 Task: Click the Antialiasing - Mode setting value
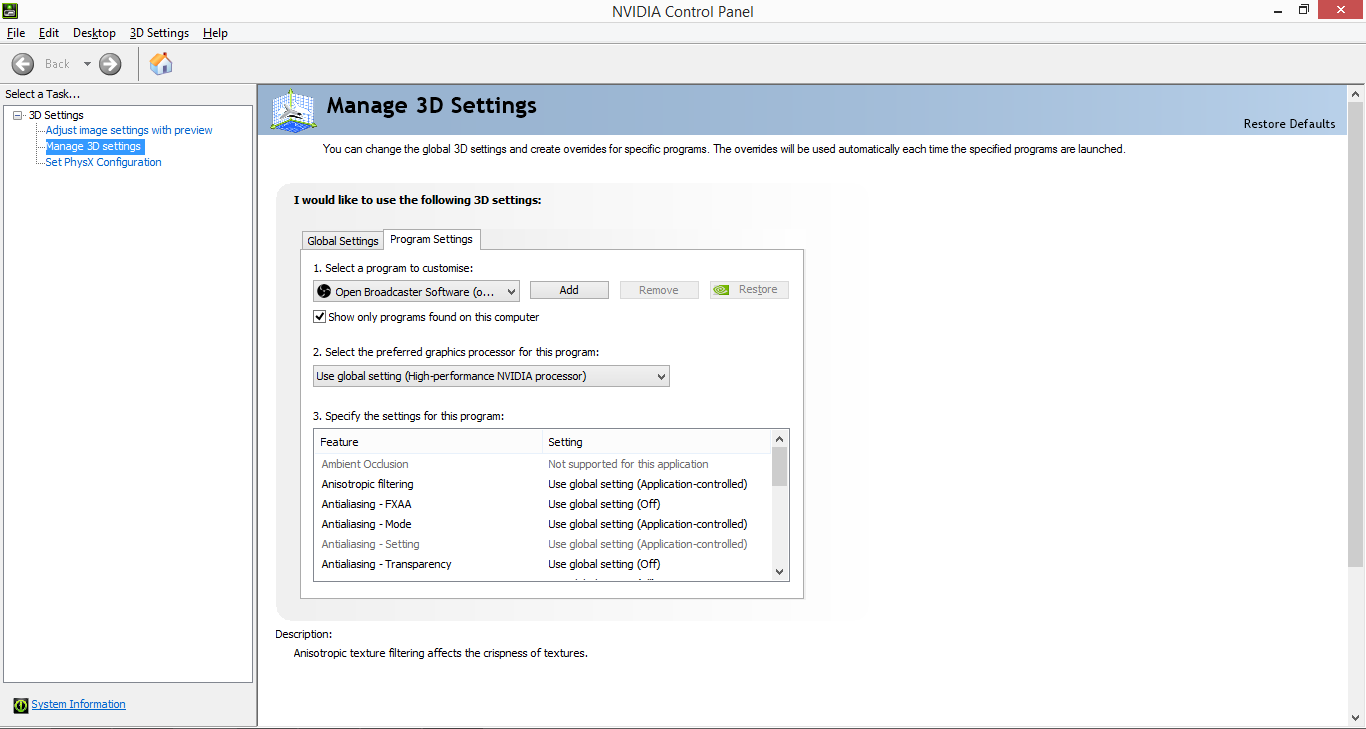[x=648, y=524]
